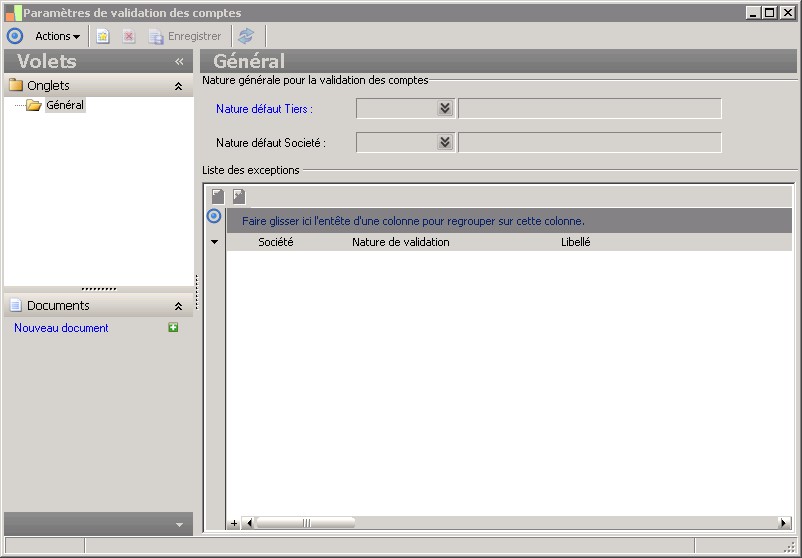Collapse the Volets panel with double chevron
The image size is (802, 558).
(x=179, y=62)
